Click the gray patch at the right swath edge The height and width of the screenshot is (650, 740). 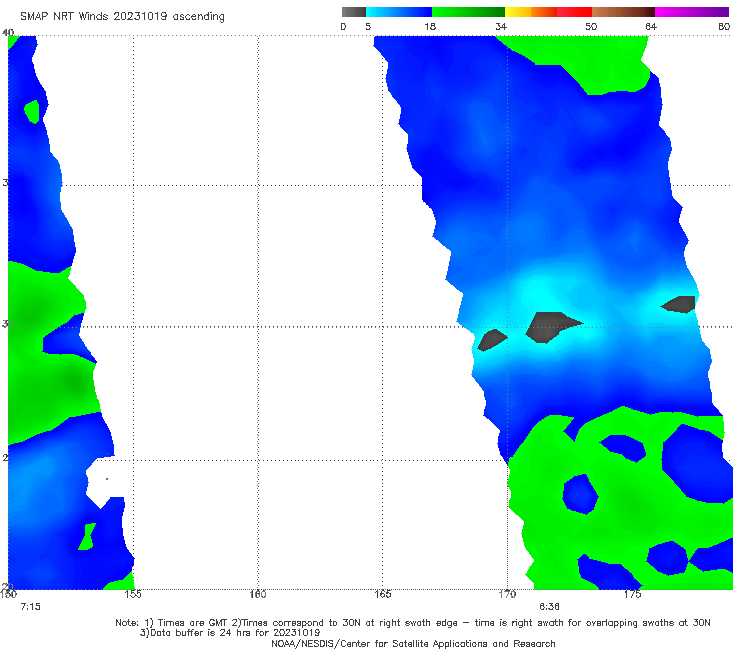(679, 304)
